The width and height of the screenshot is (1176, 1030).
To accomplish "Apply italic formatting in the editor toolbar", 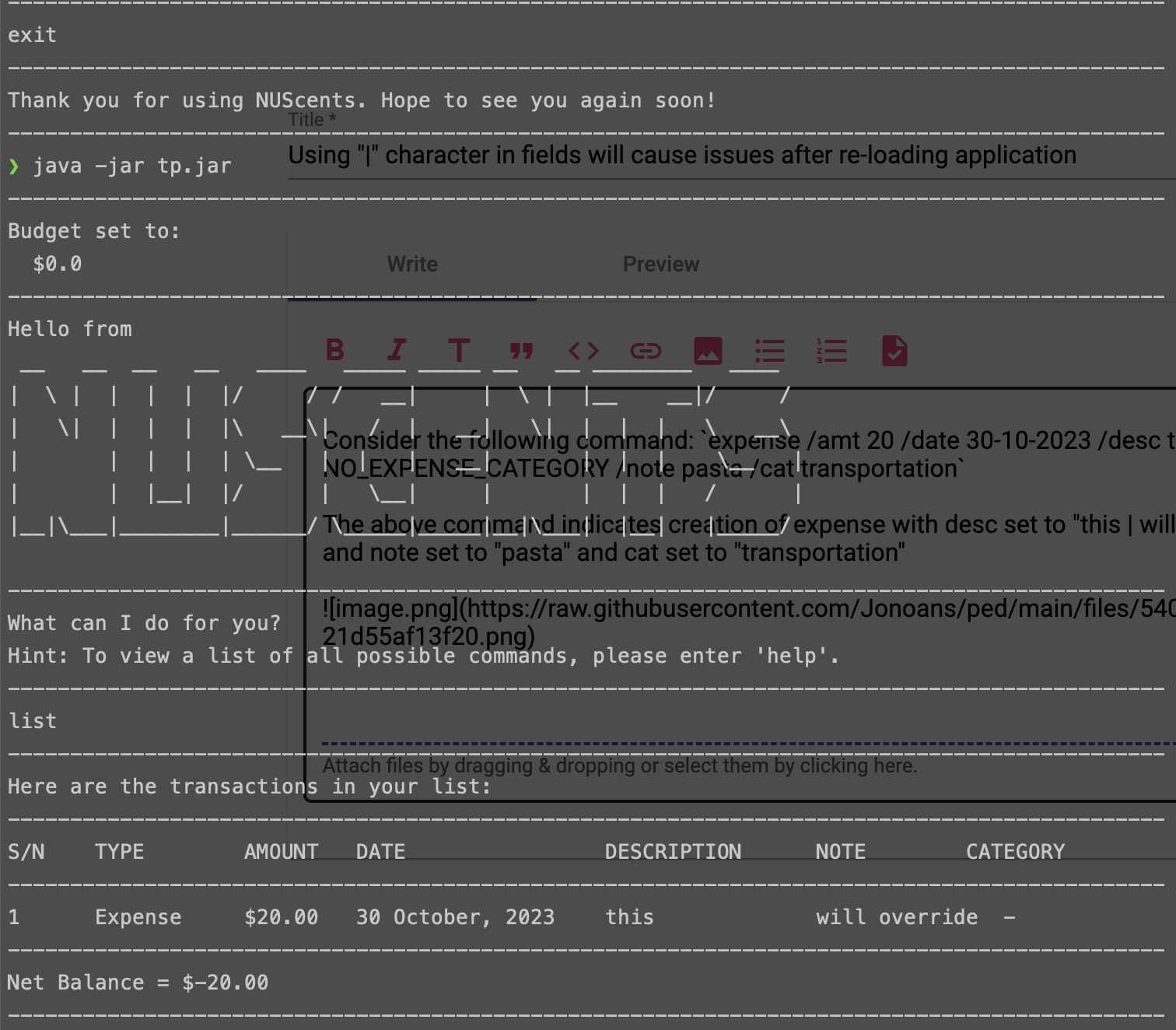I will coord(397,351).
